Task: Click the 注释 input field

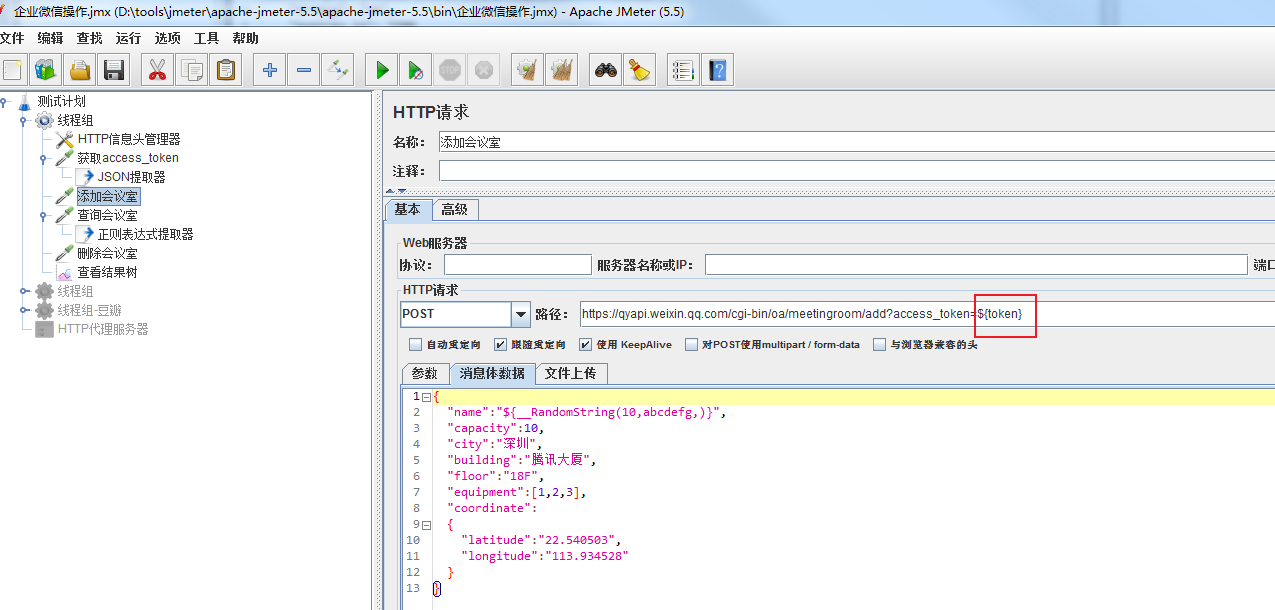Action: click(856, 171)
